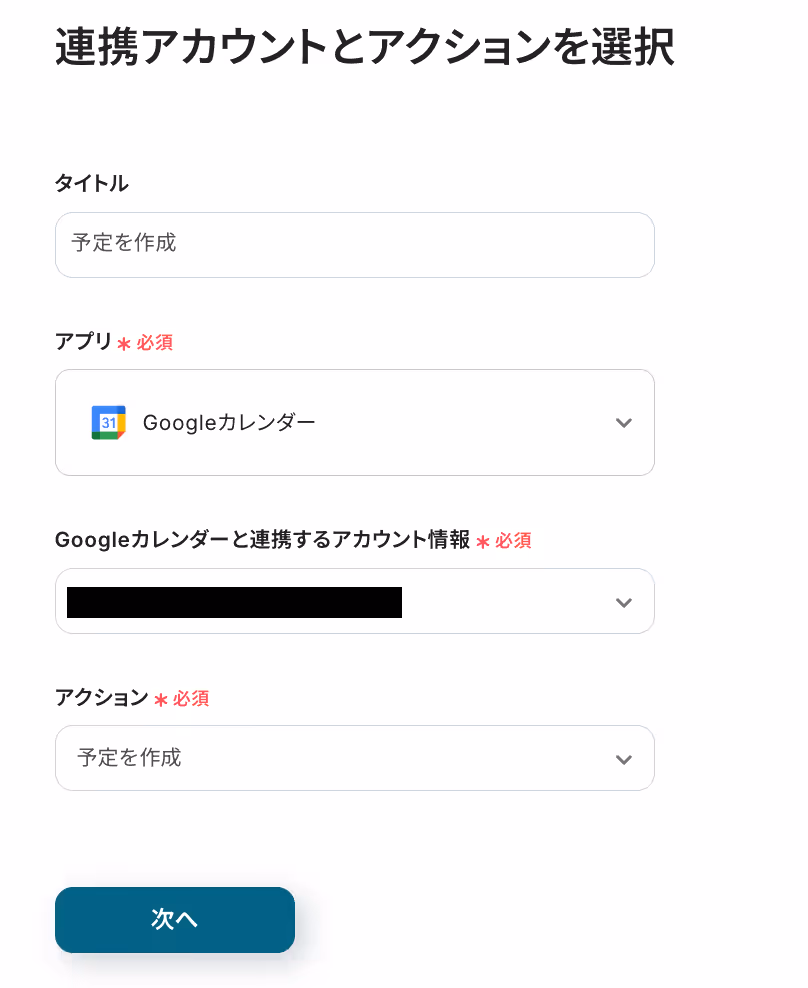Click the 連携アカウントとアクションを選択 heading
This screenshot has height=988, width=808.
[365, 47]
